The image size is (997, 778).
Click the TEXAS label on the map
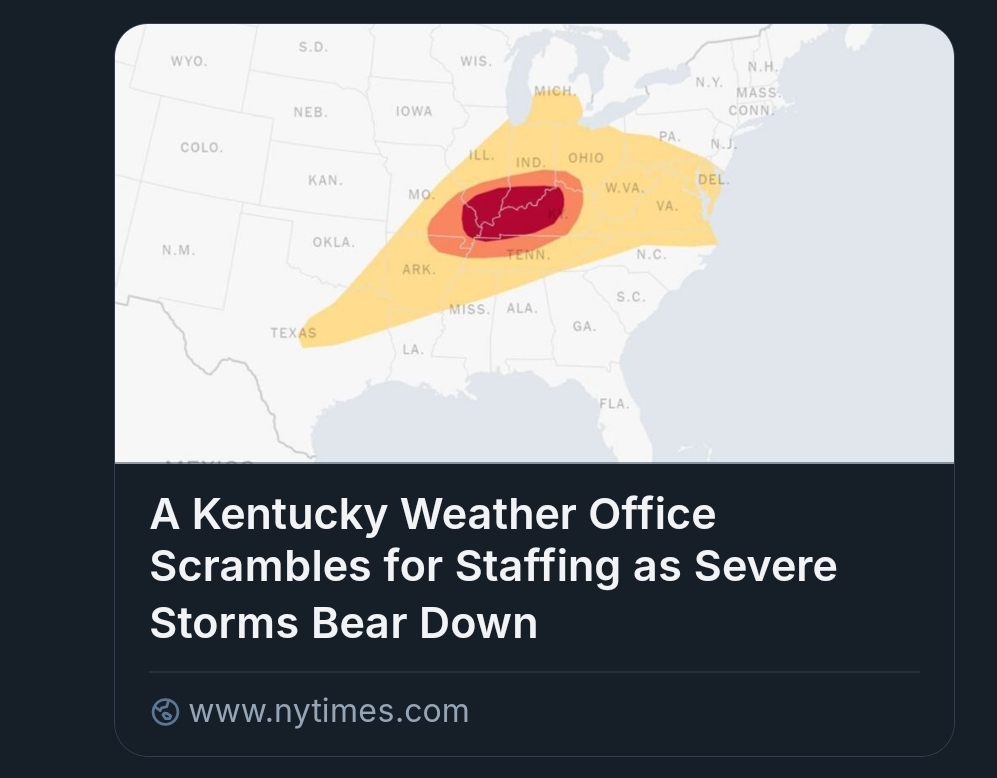point(293,333)
